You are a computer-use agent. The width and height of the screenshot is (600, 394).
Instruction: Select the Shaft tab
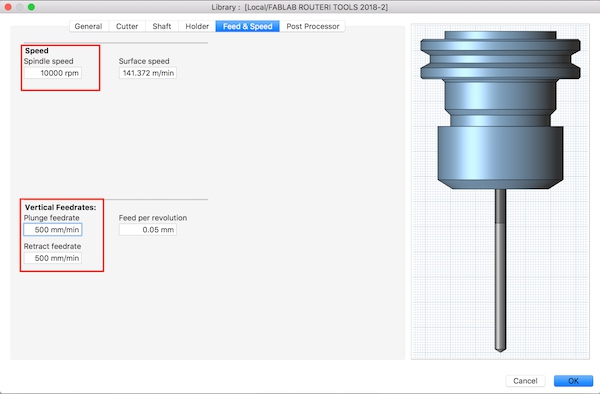(161, 26)
